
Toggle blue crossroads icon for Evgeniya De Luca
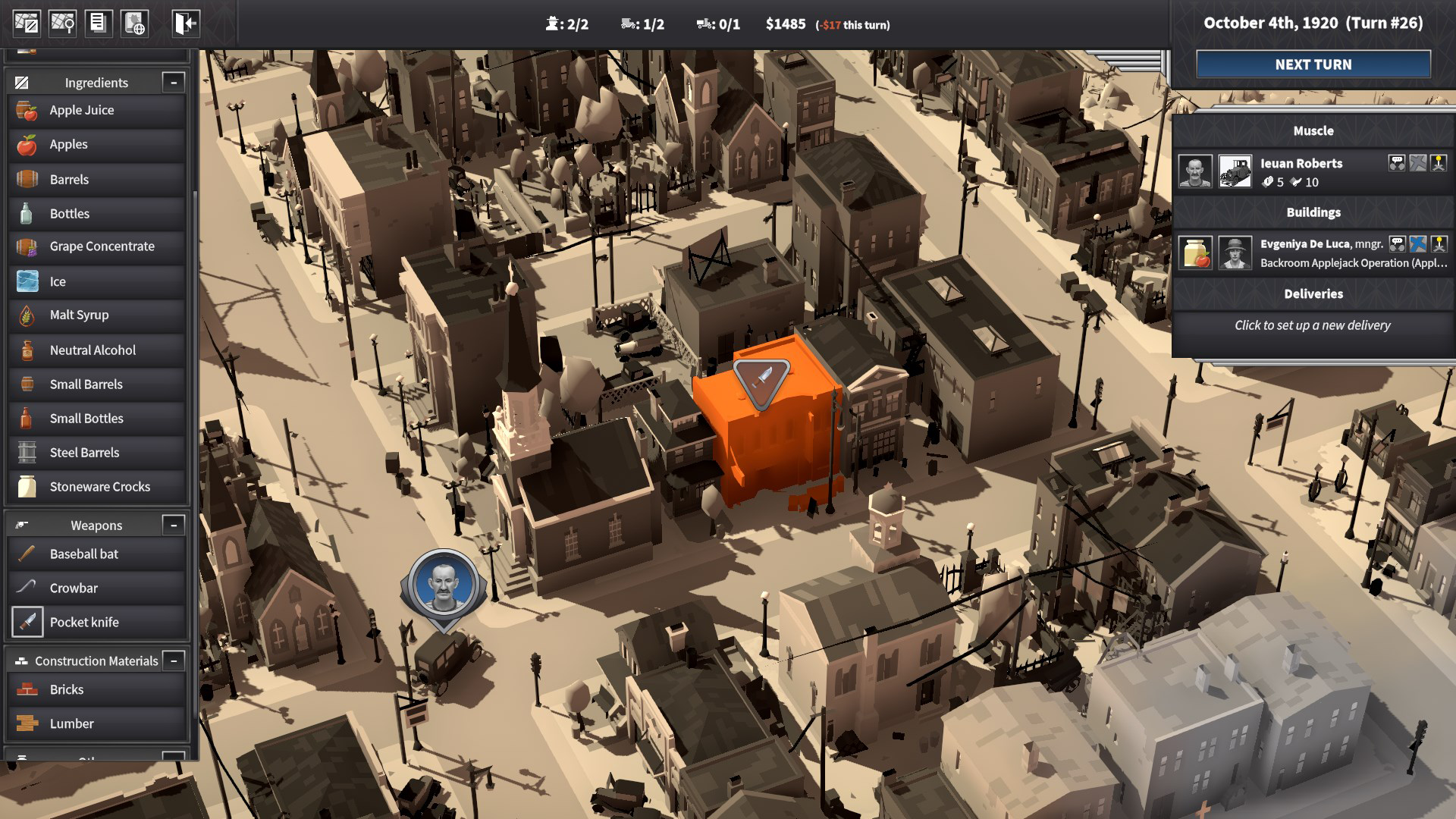point(1417,243)
